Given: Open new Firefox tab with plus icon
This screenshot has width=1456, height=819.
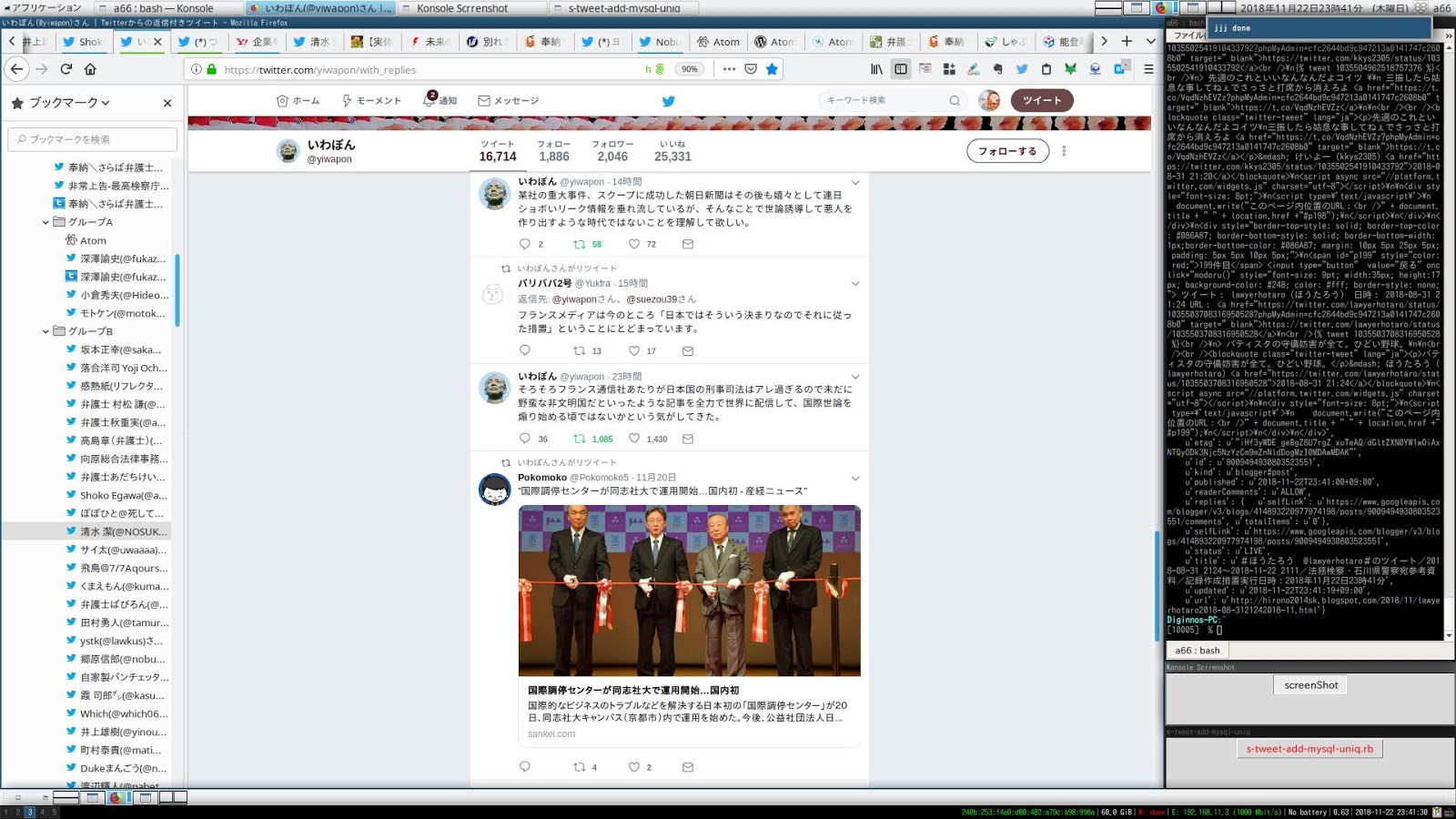Looking at the screenshot, I should point(1127,41).
